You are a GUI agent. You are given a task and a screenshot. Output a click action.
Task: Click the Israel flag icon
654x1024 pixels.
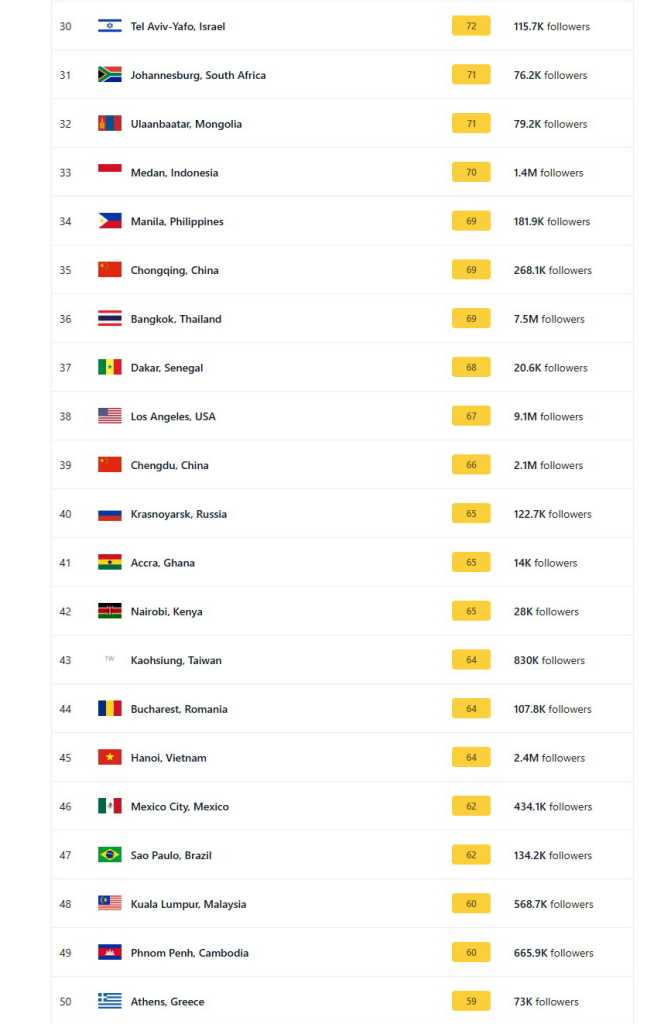110,26
